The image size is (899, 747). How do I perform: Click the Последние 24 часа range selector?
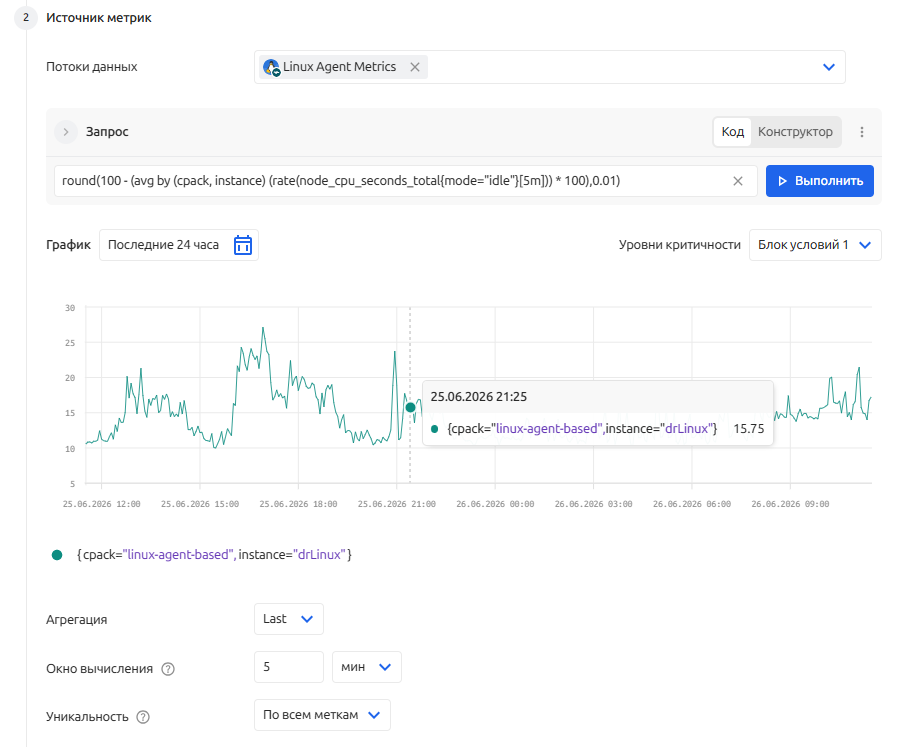[179, 245]
